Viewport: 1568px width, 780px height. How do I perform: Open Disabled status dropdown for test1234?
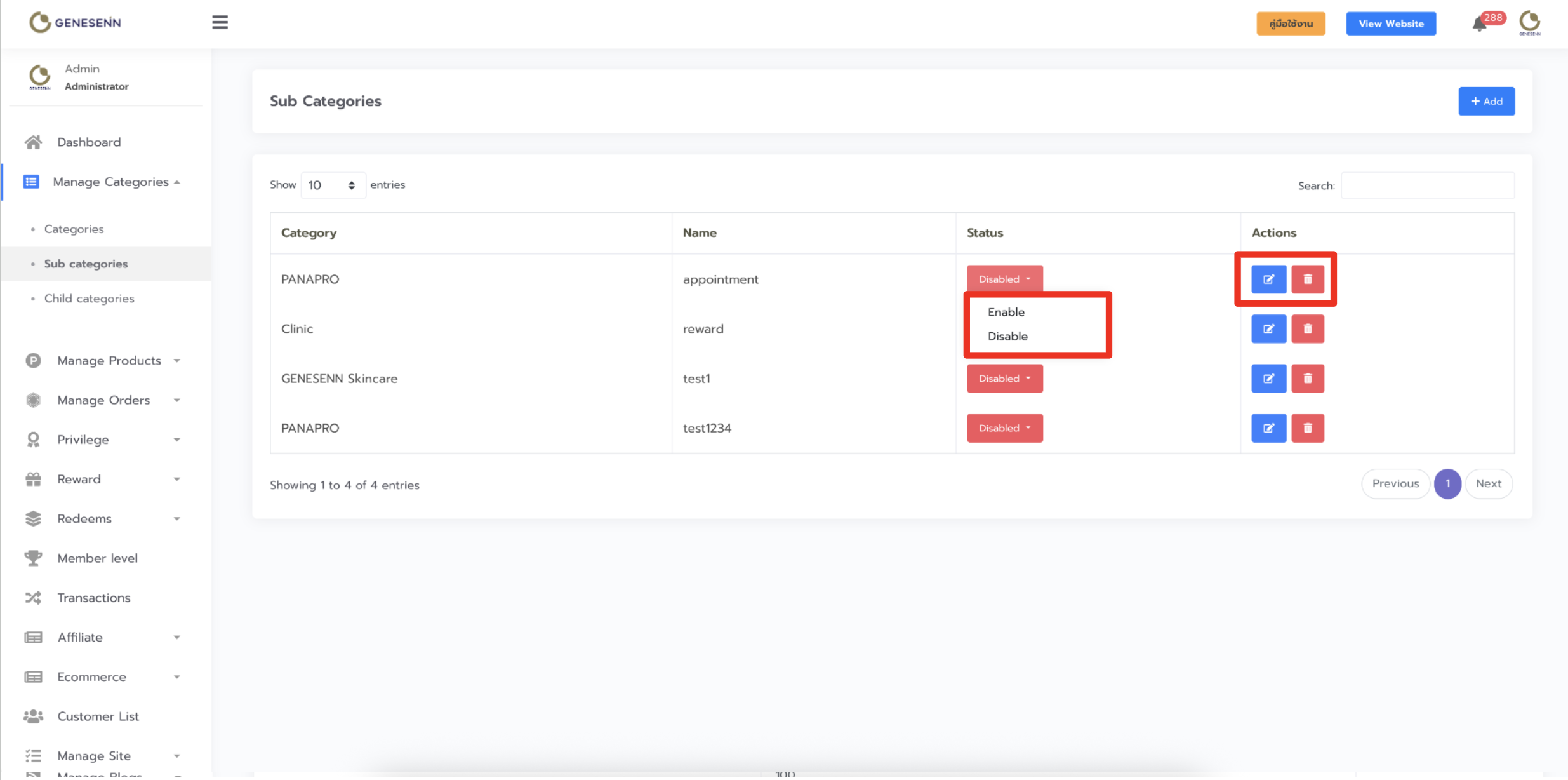point(1004,428)
